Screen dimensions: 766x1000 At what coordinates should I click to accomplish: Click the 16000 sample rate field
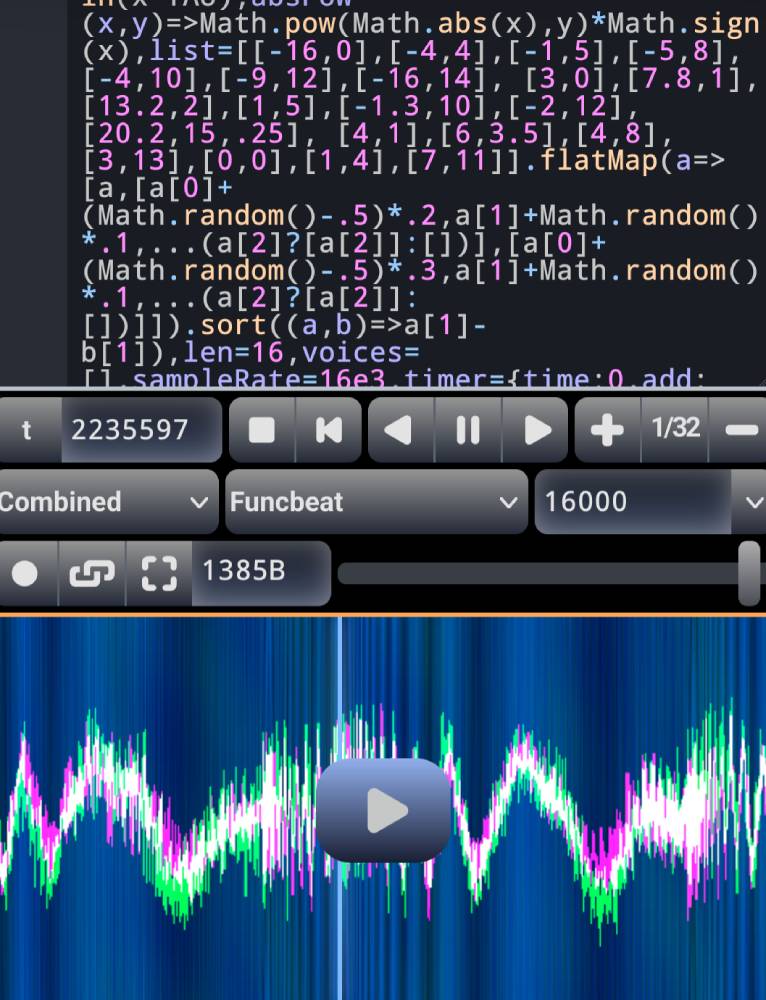634,502
